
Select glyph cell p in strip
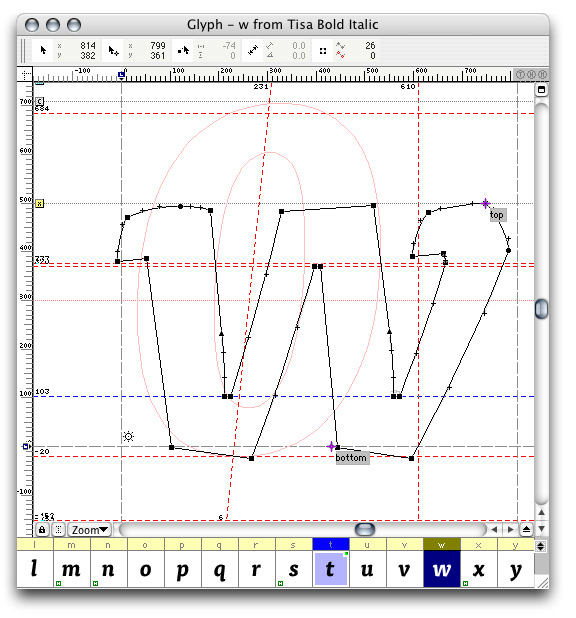coord(183,569)
